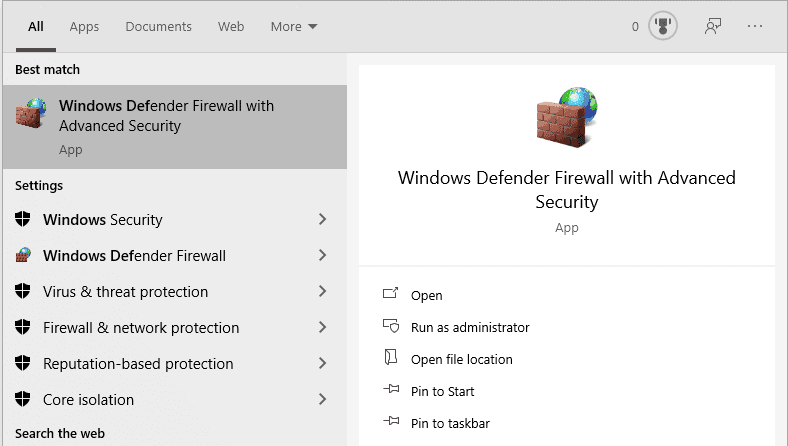Click the Reputation-based protection shield icon

[23, 363]
